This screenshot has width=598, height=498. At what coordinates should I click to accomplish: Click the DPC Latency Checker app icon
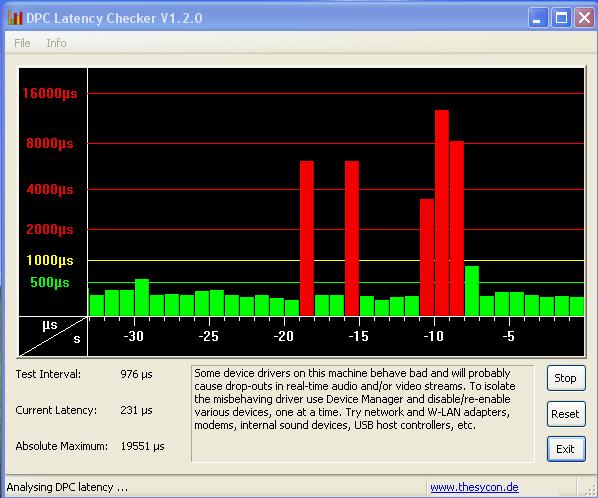[15, 18]
